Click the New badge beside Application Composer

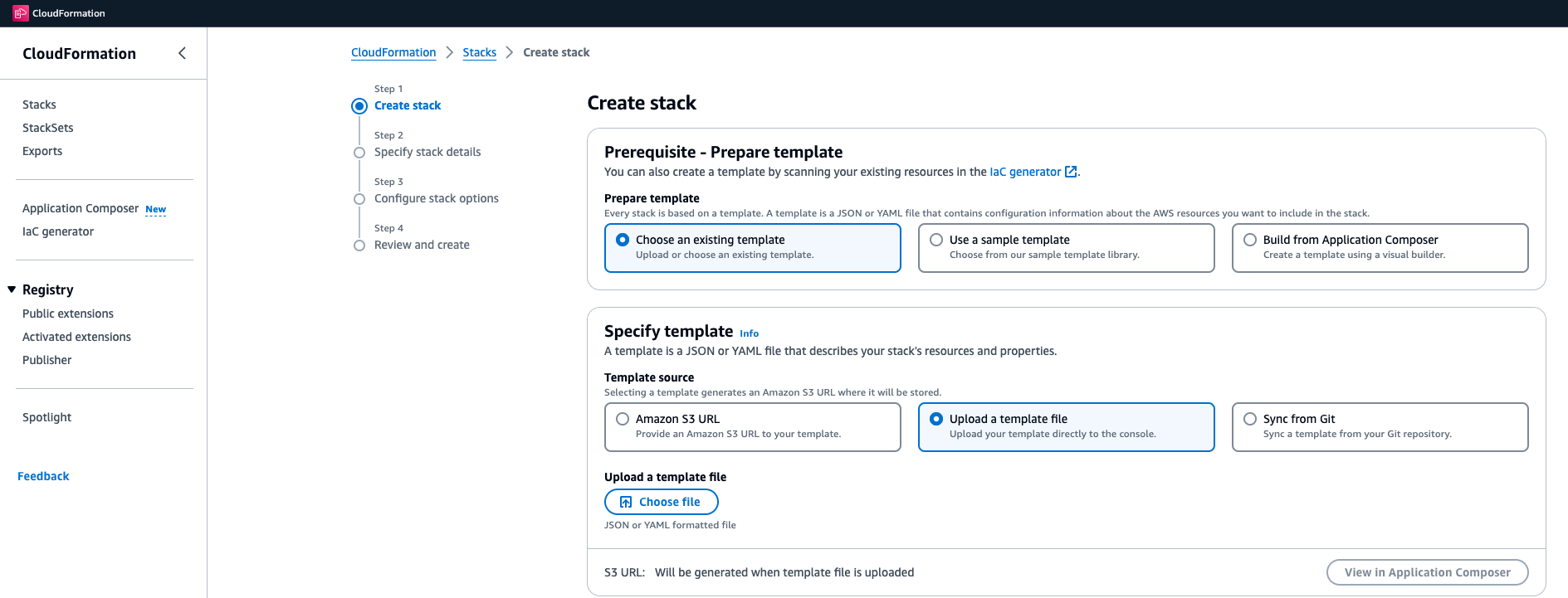[155, 209]
